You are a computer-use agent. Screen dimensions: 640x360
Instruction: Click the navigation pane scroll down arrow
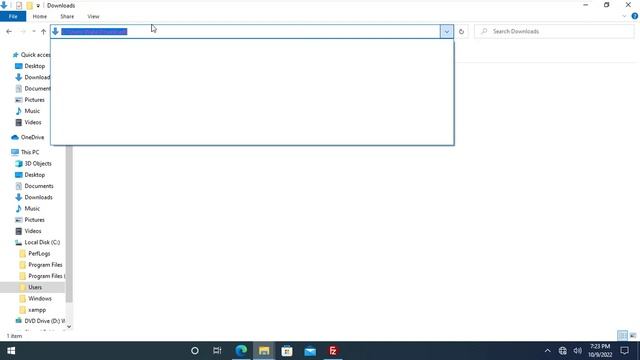coord(69,327)
